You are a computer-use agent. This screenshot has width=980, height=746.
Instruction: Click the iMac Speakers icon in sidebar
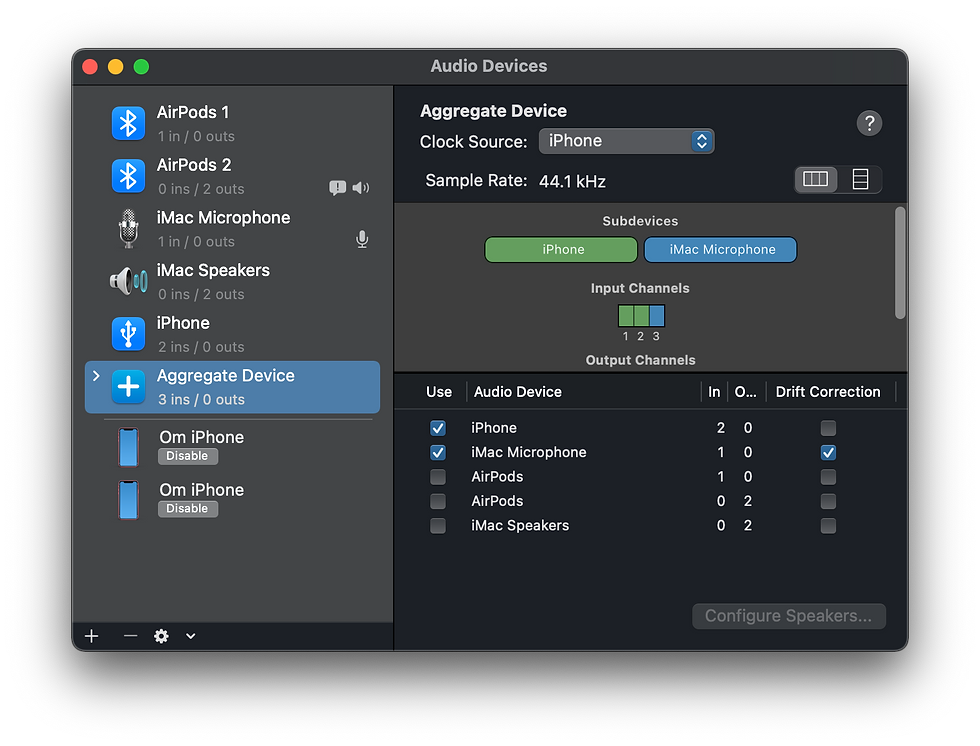(128, 281)
